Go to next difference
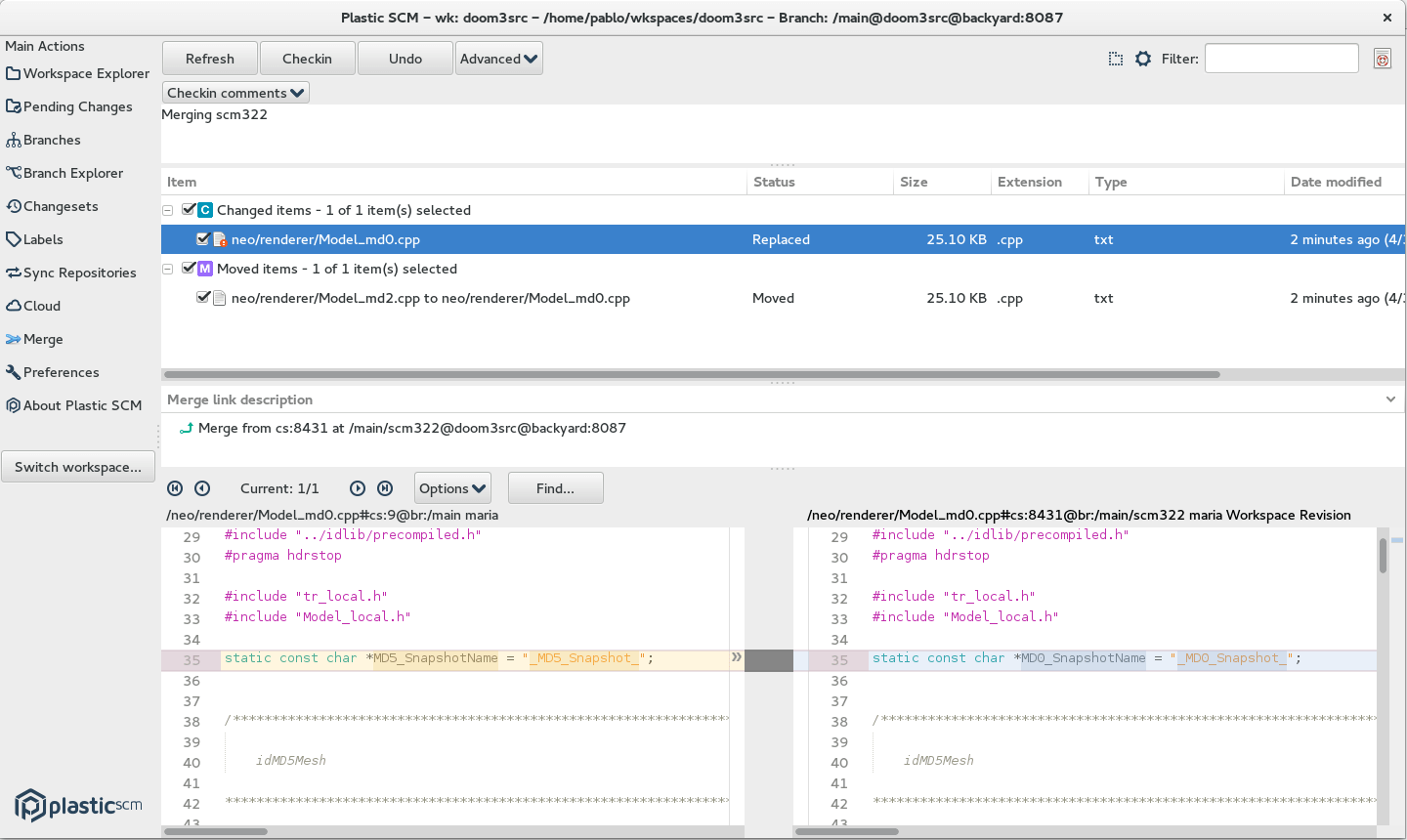This screenshot has height=840, width=1407. click(x=358, y=488)
